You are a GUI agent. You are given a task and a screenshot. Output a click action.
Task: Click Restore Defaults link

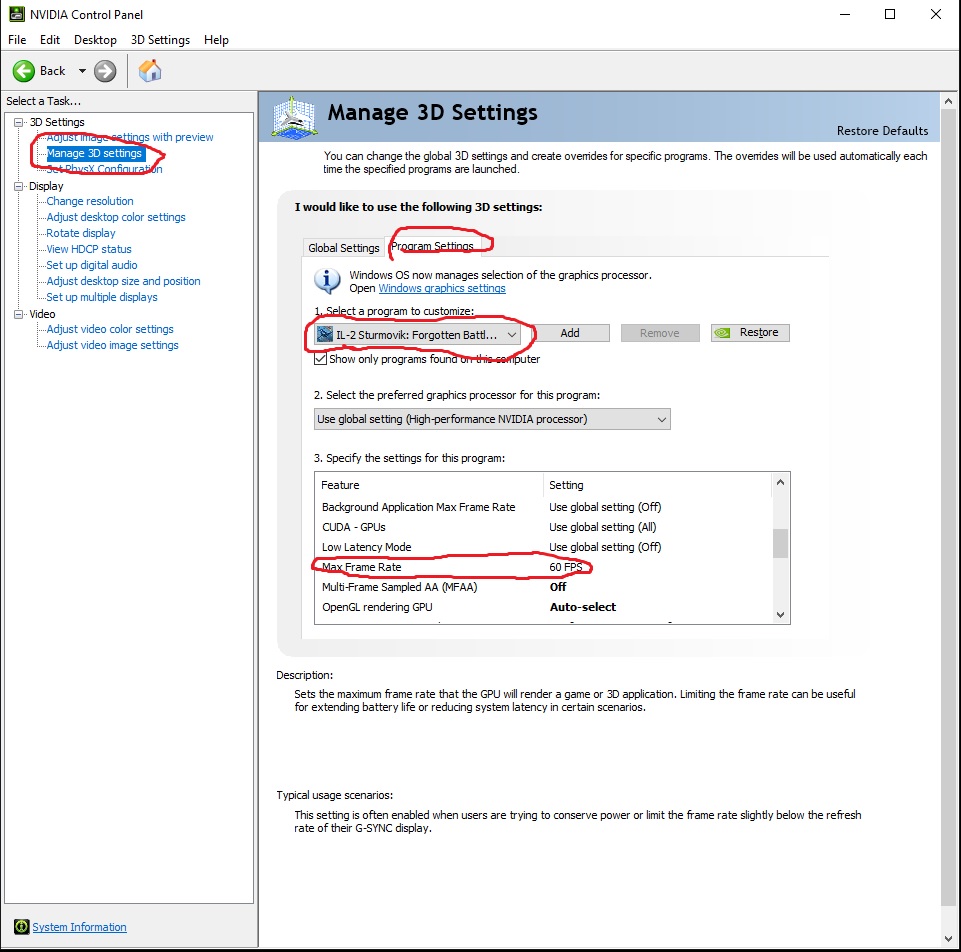pos(882,131)
